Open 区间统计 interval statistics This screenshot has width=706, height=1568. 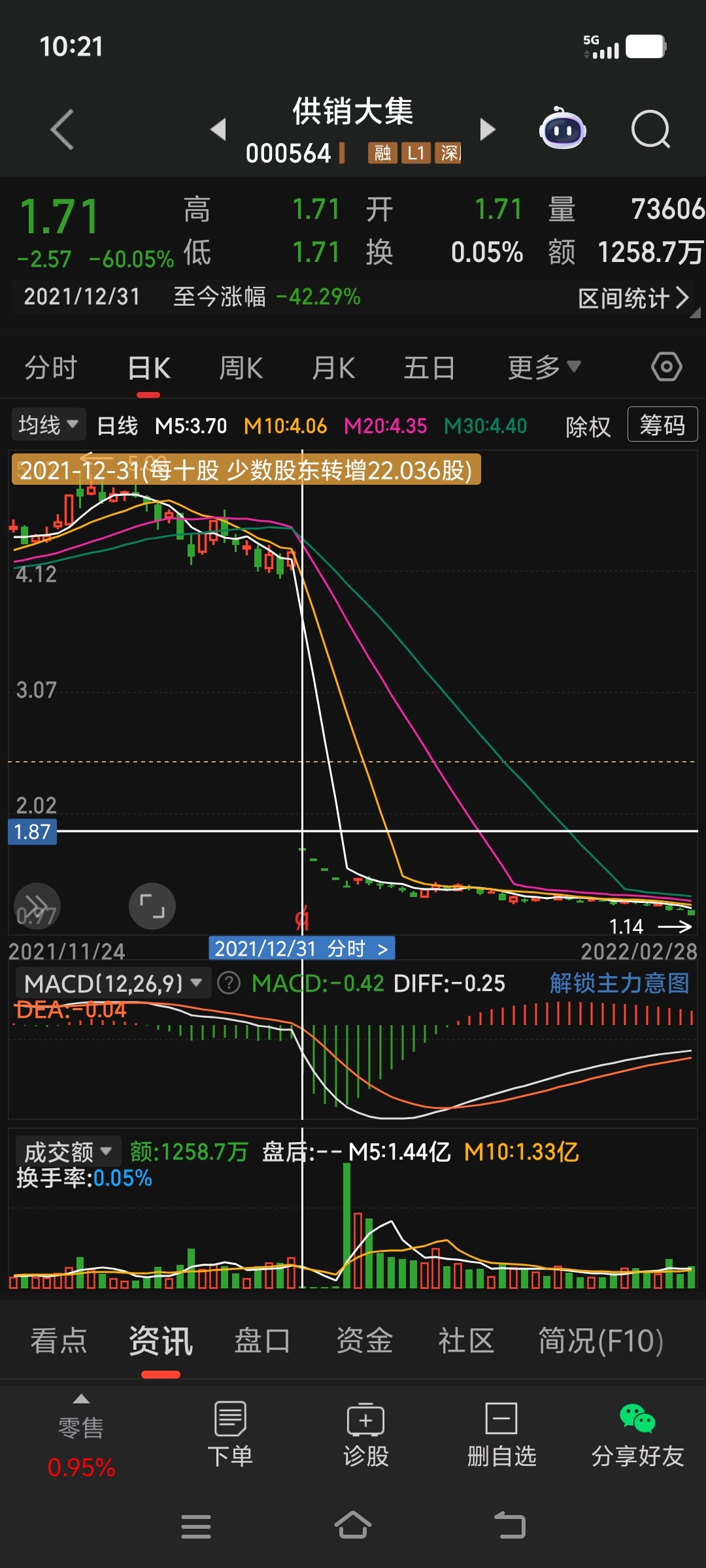633,299
